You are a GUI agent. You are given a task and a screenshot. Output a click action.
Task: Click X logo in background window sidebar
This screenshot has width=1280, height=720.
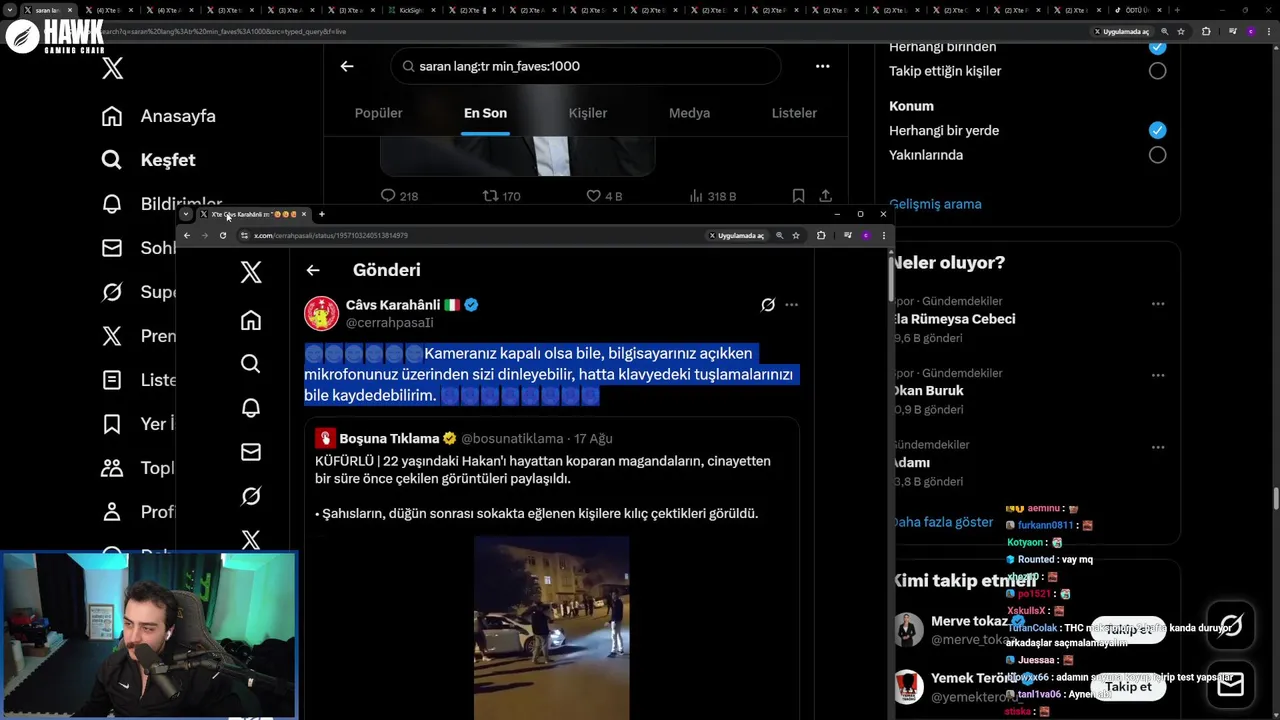point(112,68)
